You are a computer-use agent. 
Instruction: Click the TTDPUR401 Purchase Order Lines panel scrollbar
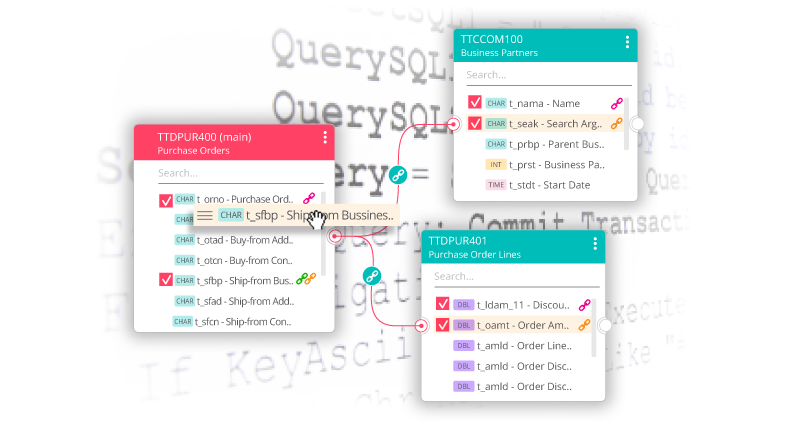(x=594, y=328)
